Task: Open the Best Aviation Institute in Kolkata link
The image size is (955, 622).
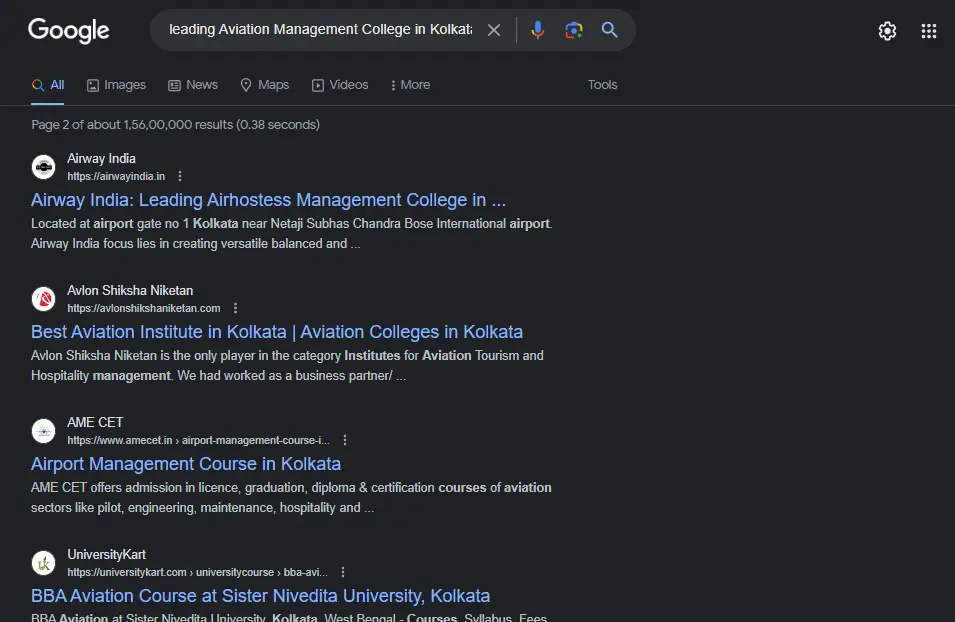Action: pyautogui.click(x=277, y=332)
